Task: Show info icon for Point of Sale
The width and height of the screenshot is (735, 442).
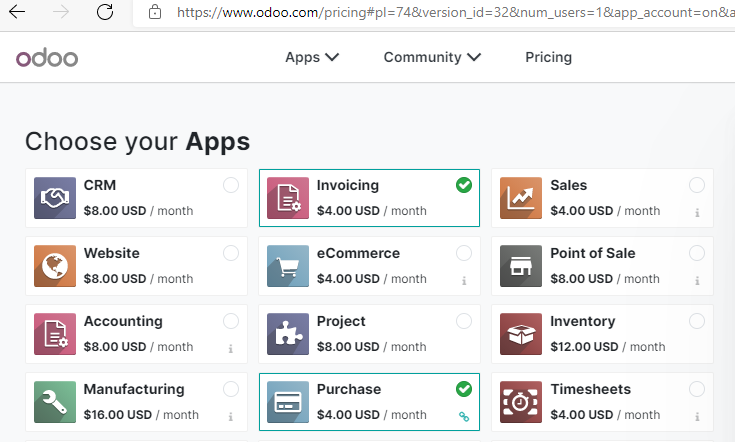Action: click(697, 281)
